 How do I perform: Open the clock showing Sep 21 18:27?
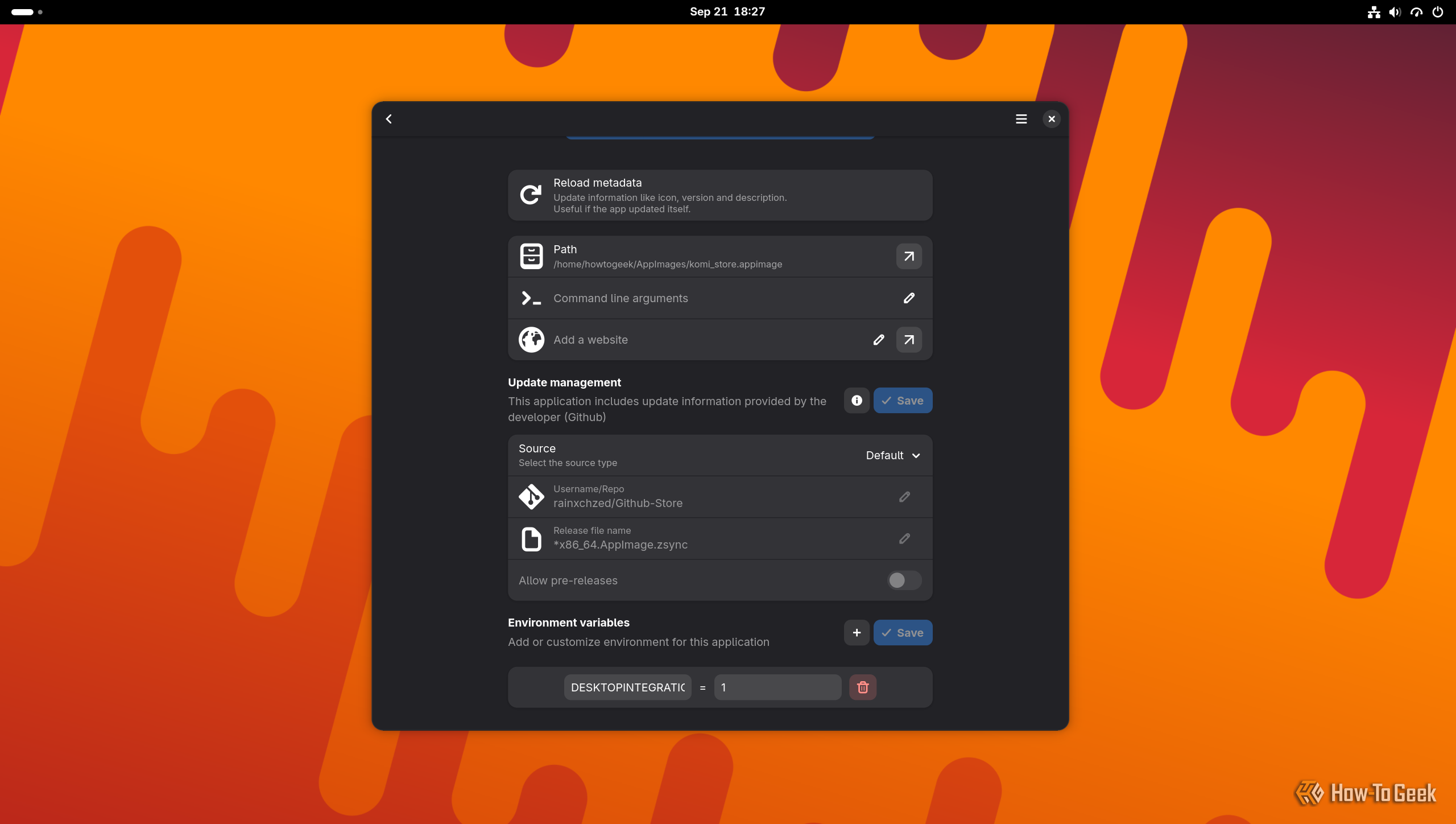pos(727,12)
